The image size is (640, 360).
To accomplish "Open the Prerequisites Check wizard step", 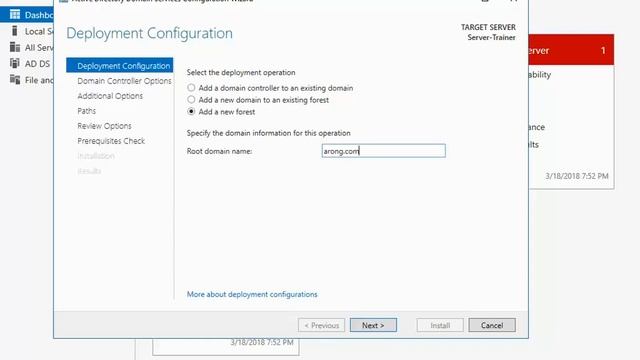I will [111, 141].
